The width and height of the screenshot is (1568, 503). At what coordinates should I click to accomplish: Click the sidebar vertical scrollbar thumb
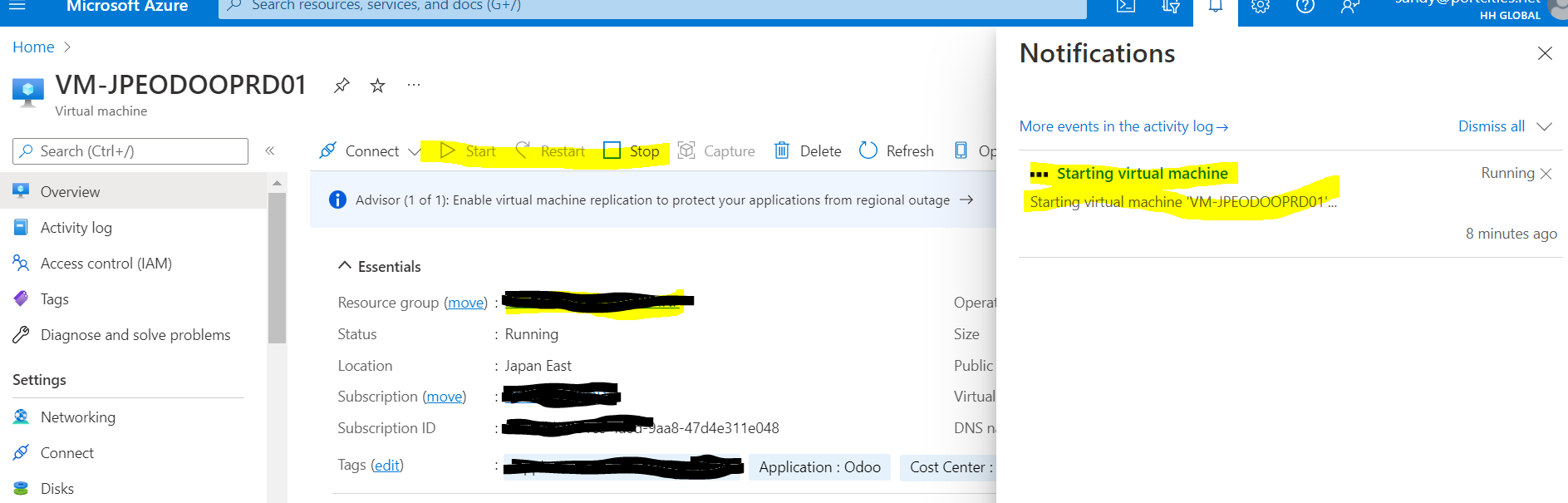(x=277, y=268)
